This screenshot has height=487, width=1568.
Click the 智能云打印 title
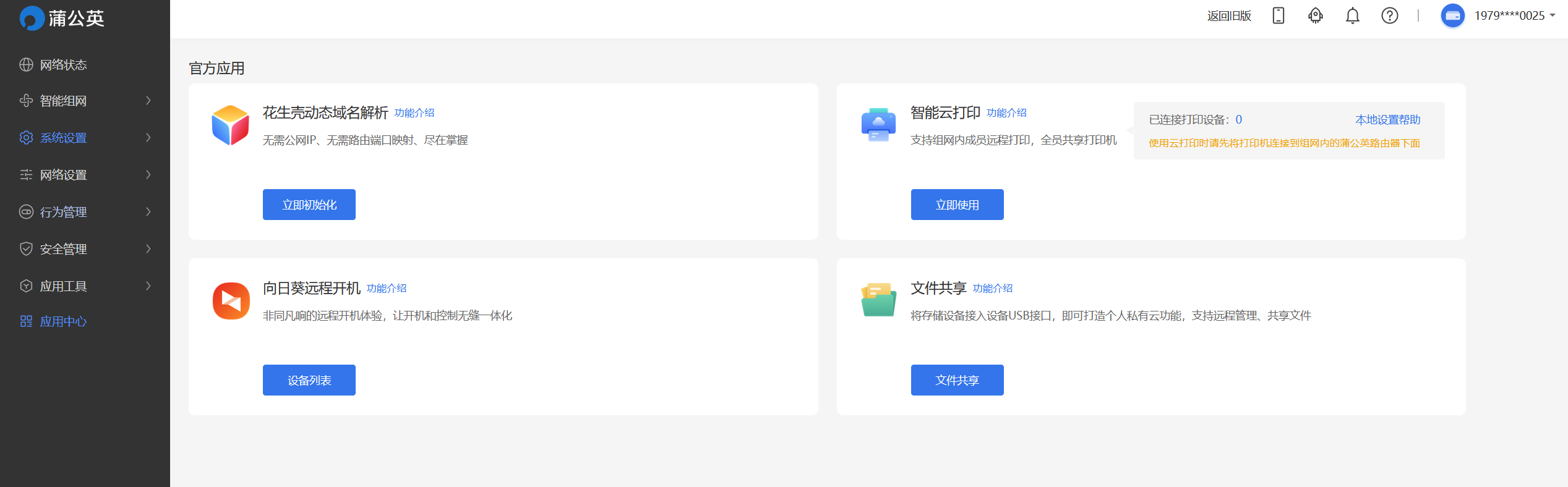click(945, 112)
